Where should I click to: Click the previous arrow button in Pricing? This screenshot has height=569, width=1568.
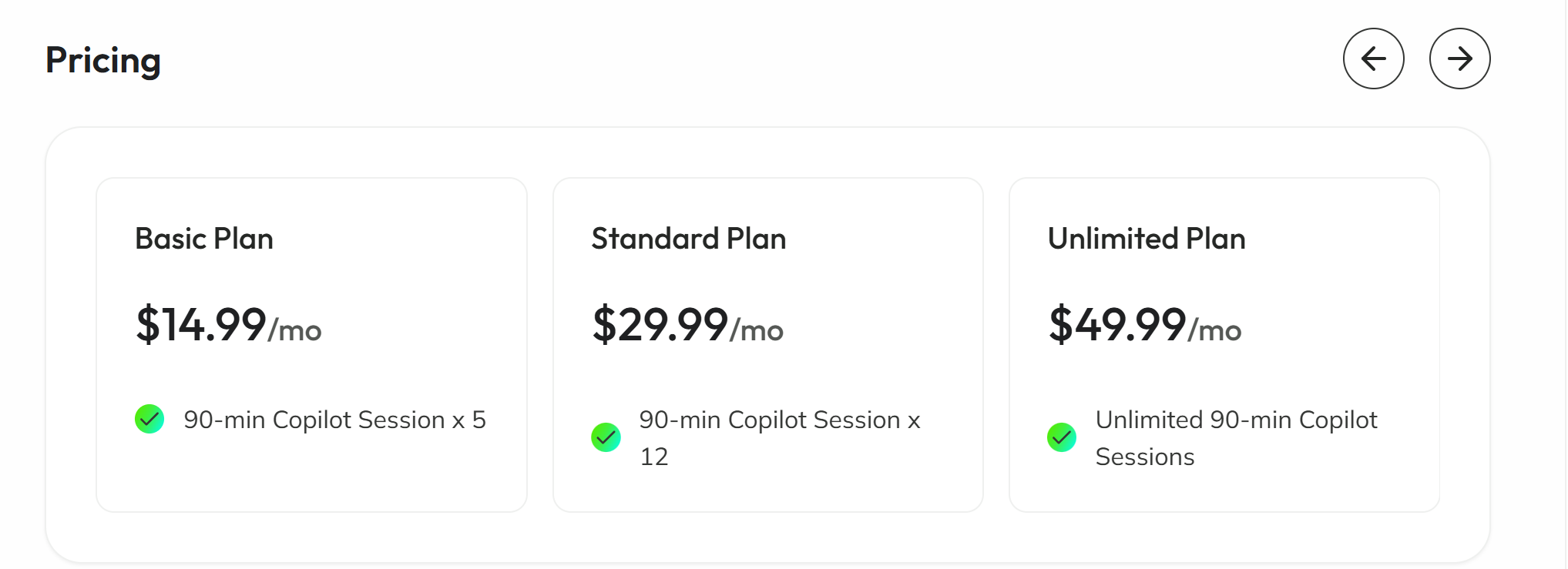point(1373,59)
